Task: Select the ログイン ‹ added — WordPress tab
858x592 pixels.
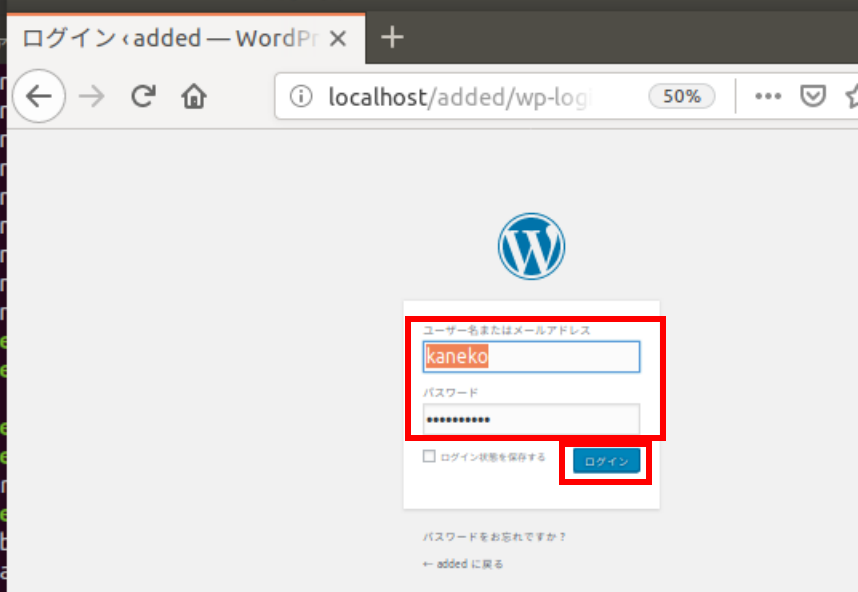Action: (186, 38)
